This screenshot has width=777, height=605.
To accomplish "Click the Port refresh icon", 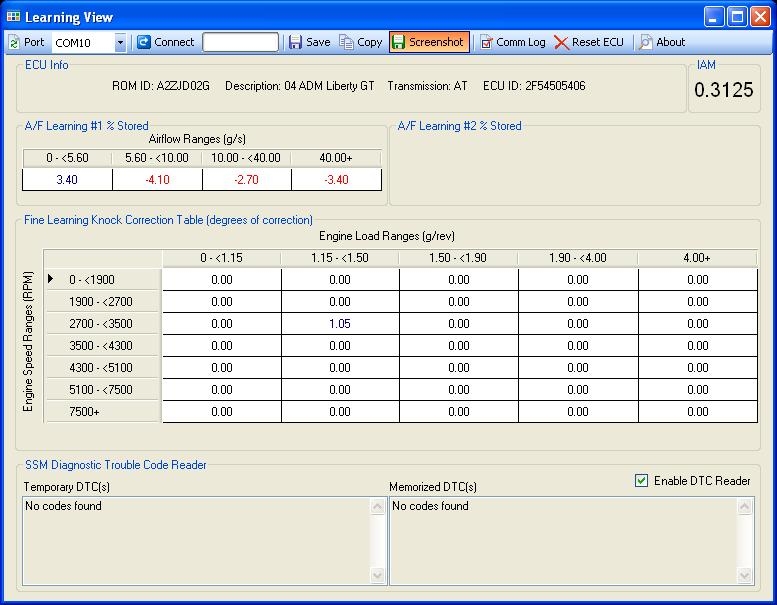I will coord(14,43).
